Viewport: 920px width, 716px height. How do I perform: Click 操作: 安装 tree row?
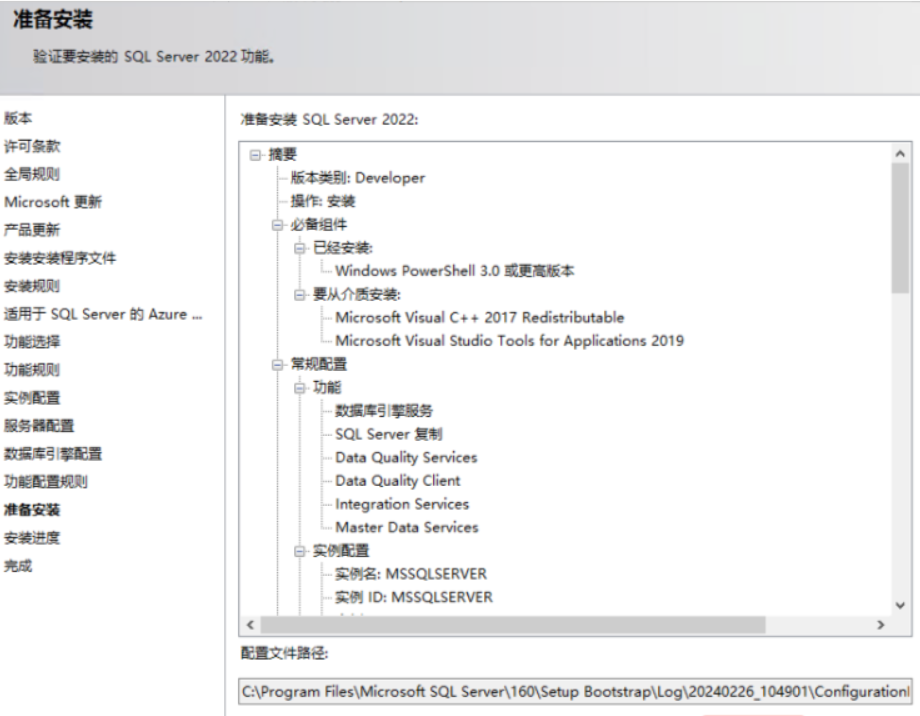[323, 201]
